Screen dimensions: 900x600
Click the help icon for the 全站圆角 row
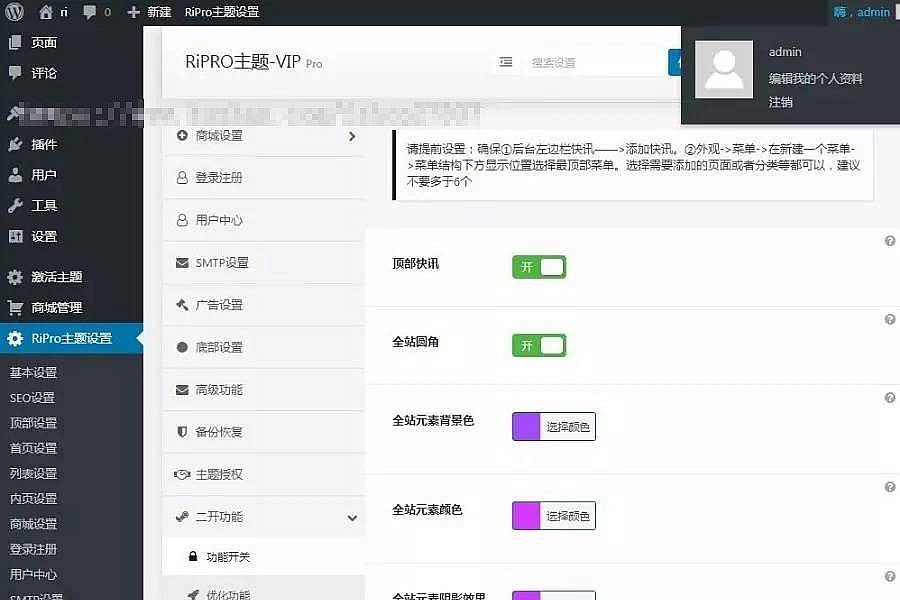coord(890,319)
